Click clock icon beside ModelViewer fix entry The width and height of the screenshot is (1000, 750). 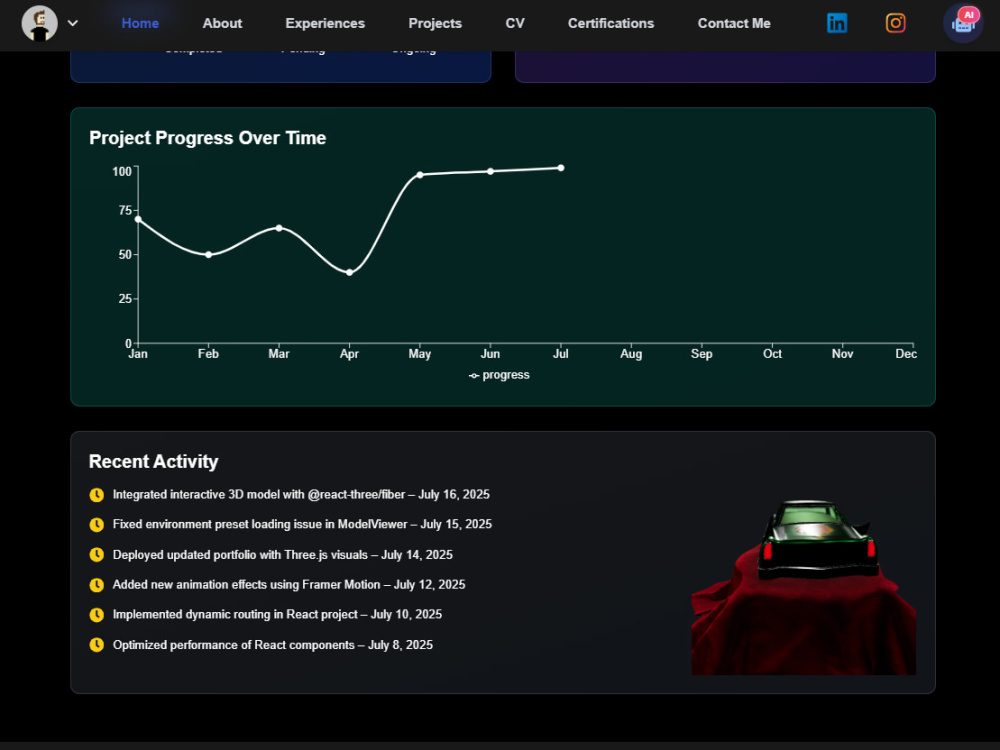coord(96,525)
